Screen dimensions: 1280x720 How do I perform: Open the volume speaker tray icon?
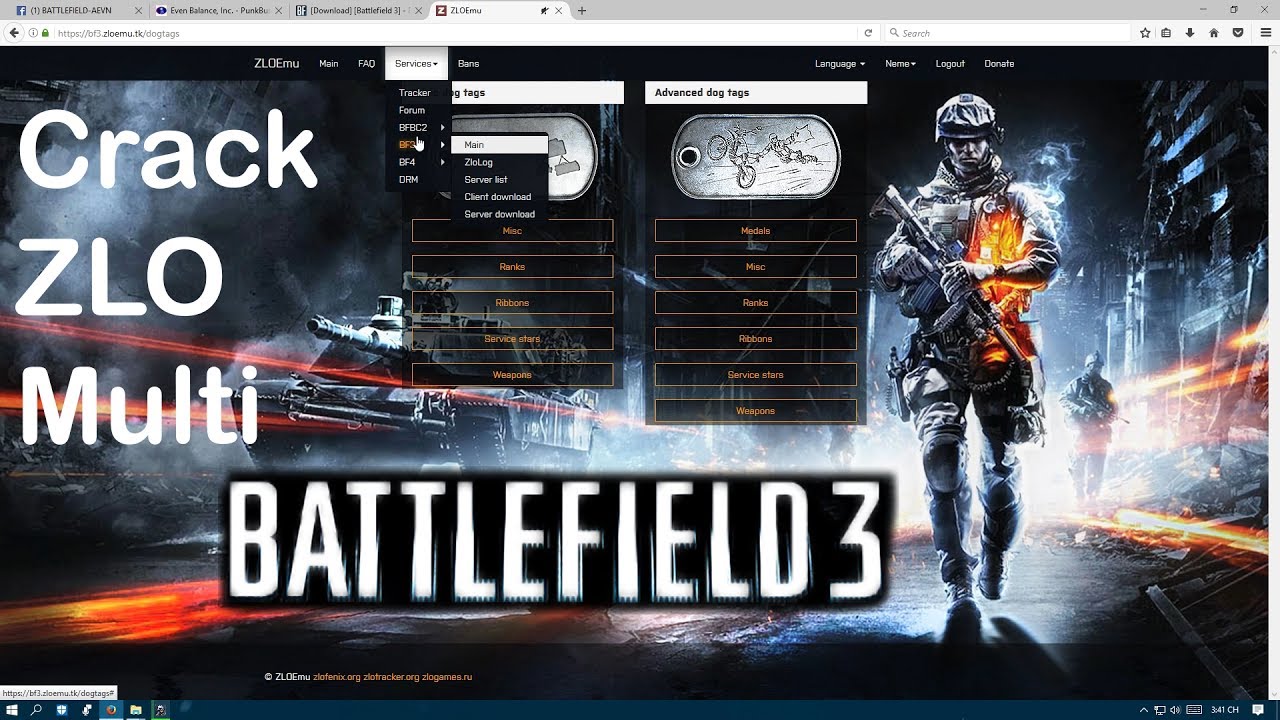coord(1175,710)
